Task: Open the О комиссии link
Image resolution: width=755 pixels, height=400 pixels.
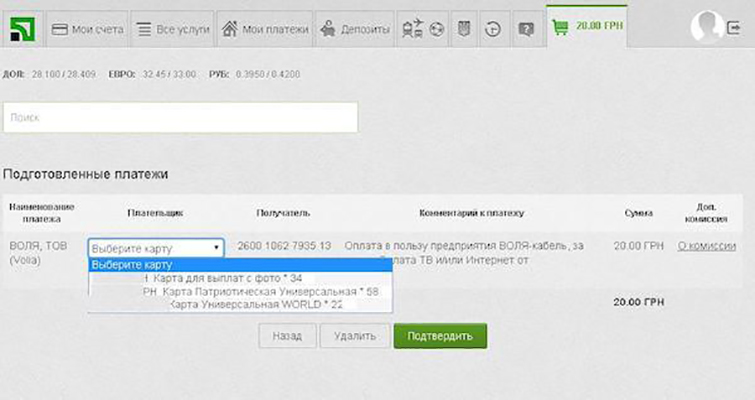Action: pyautogui.click(x=707, y=246)
